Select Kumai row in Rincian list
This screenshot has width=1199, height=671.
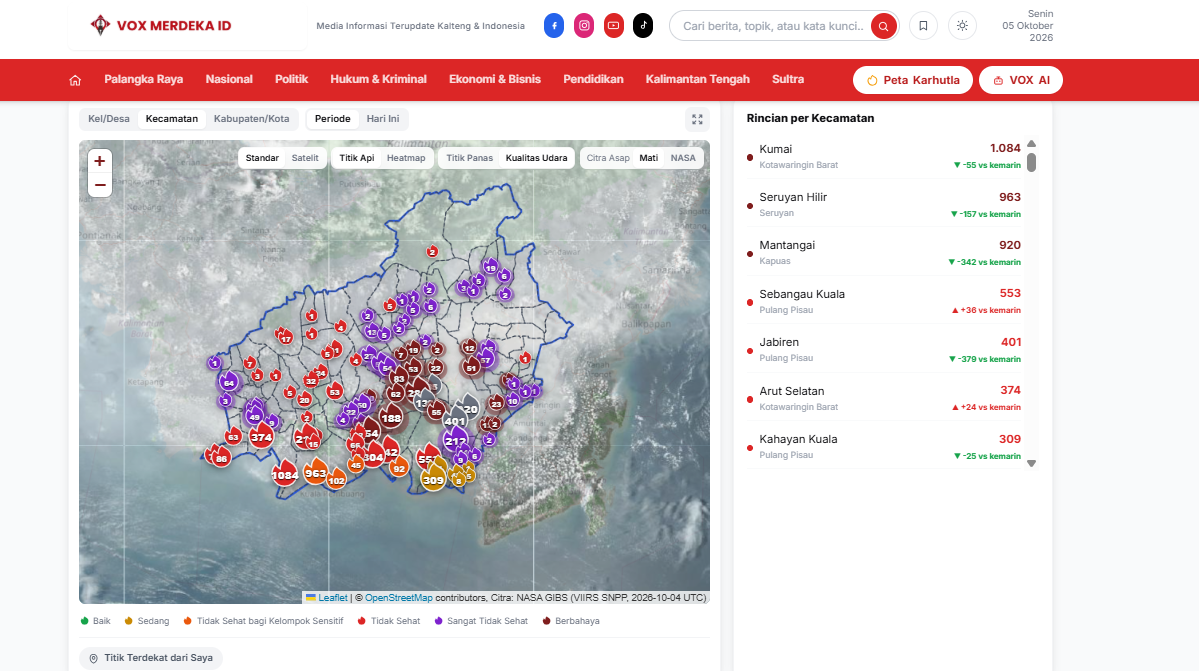point(885,157)
